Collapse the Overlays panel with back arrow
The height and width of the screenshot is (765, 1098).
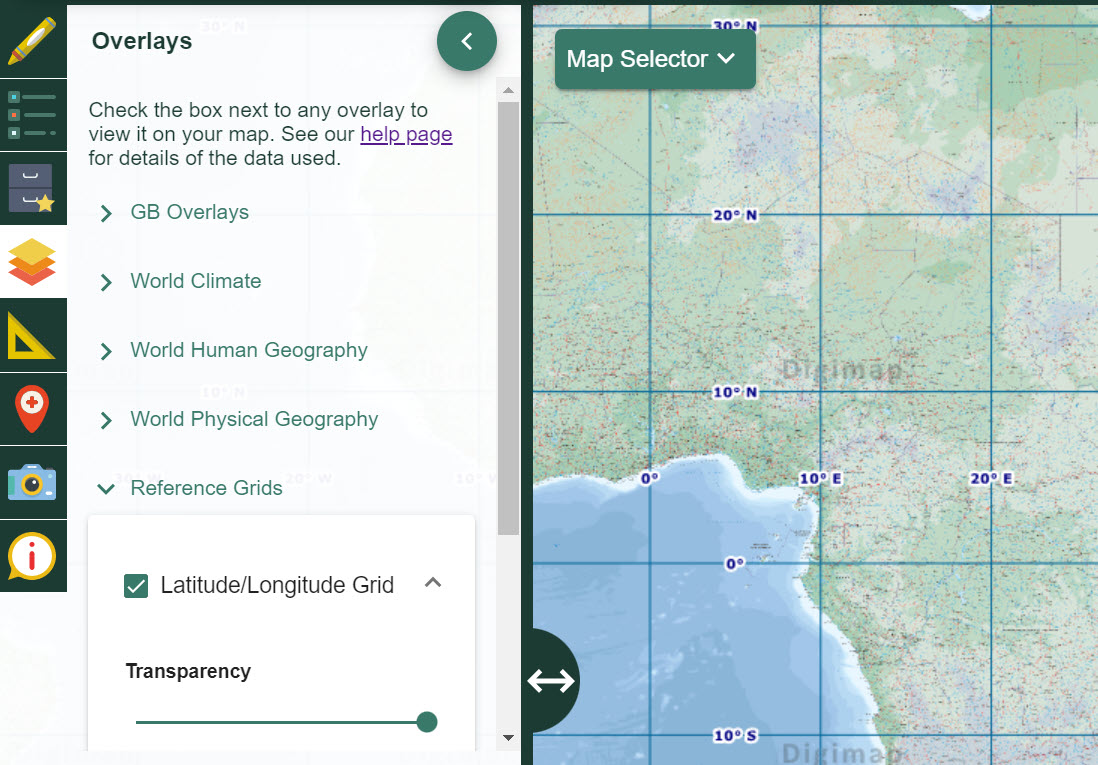click(x=466, y=41)
